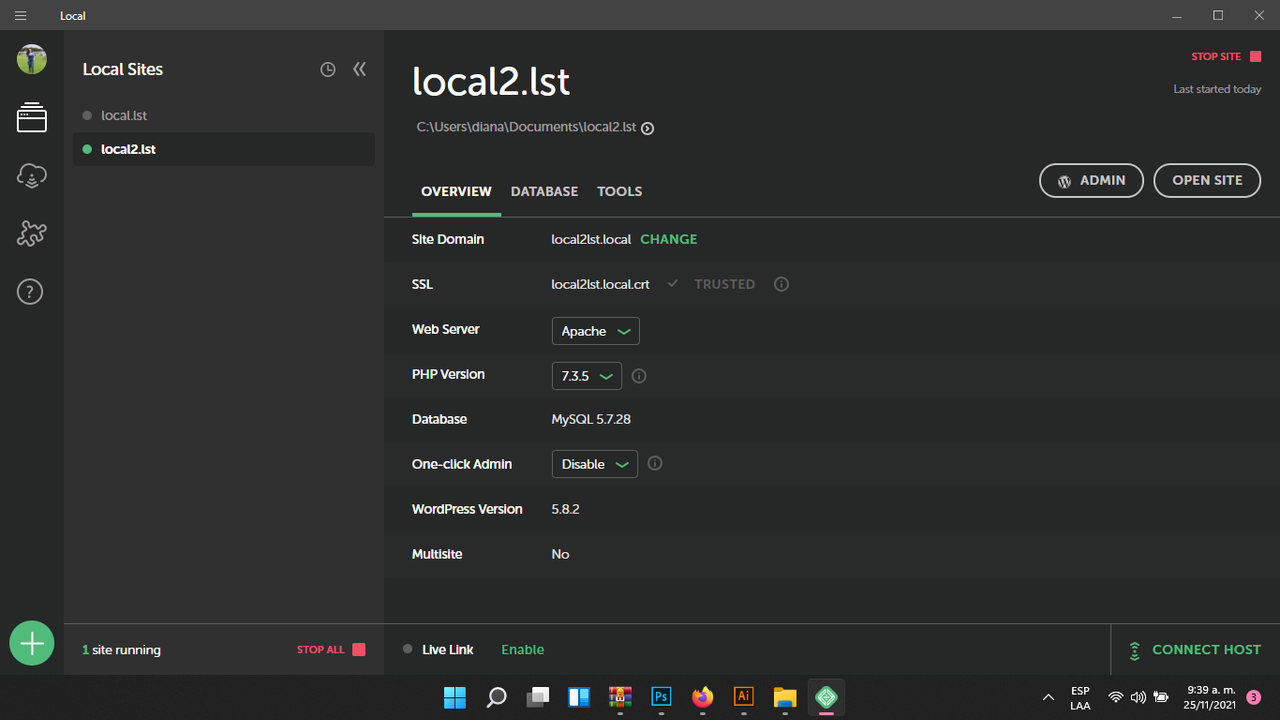The image size is (1280, 720).
Task: Open Widgets icon on the taskbar
Action: pos(579,697)
